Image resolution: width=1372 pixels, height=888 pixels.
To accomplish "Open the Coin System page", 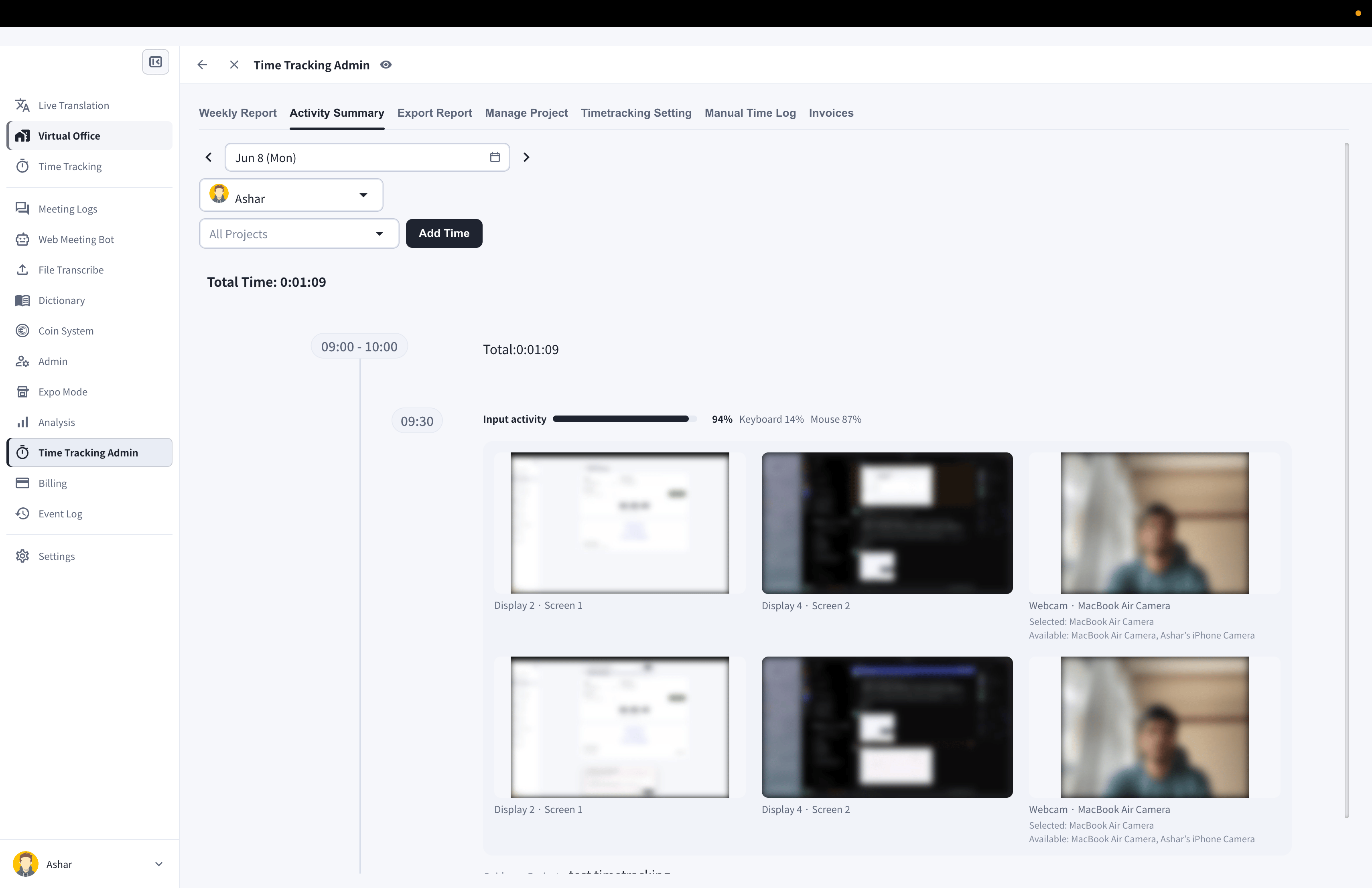I will (x=89, y=331).
